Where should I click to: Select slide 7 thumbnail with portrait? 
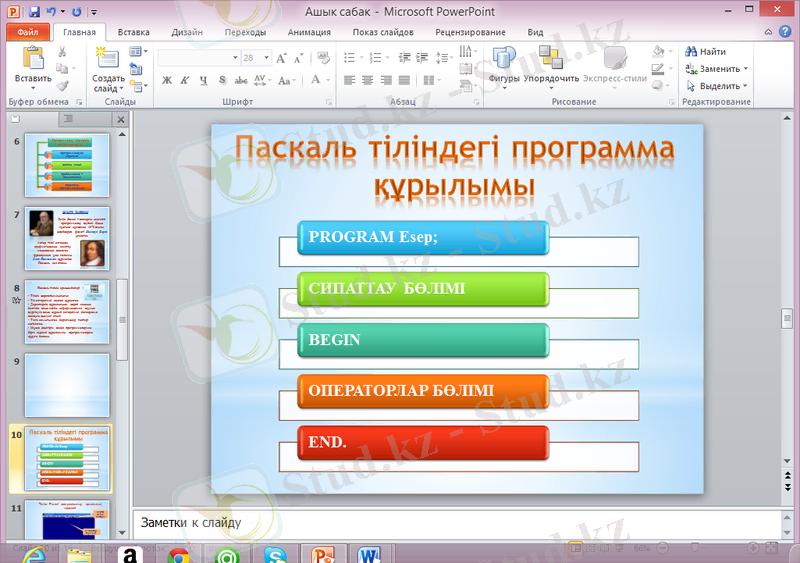(x=67, y=239)
